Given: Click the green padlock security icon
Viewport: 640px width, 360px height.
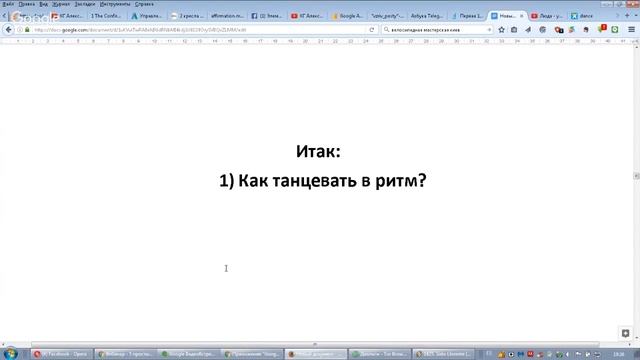Looking at the screenshot, I should click(x=27, y=30).
